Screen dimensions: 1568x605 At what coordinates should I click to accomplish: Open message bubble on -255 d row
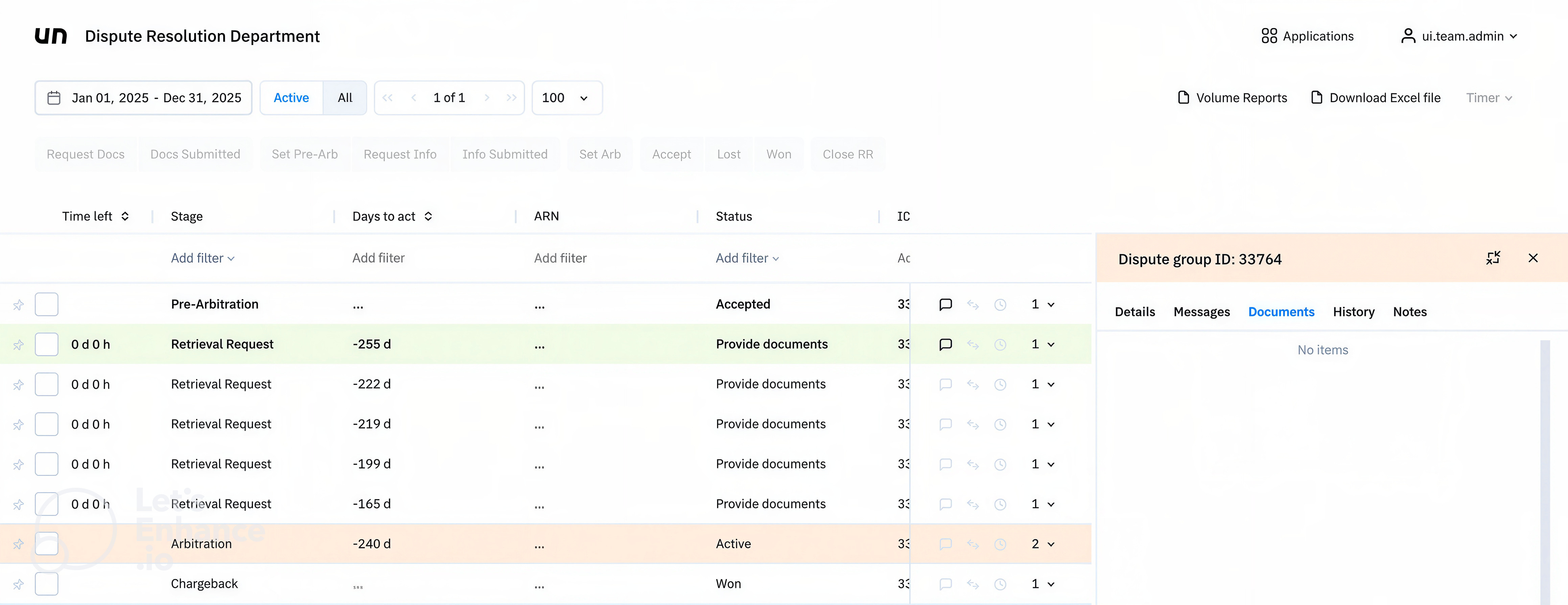(945, 344)
